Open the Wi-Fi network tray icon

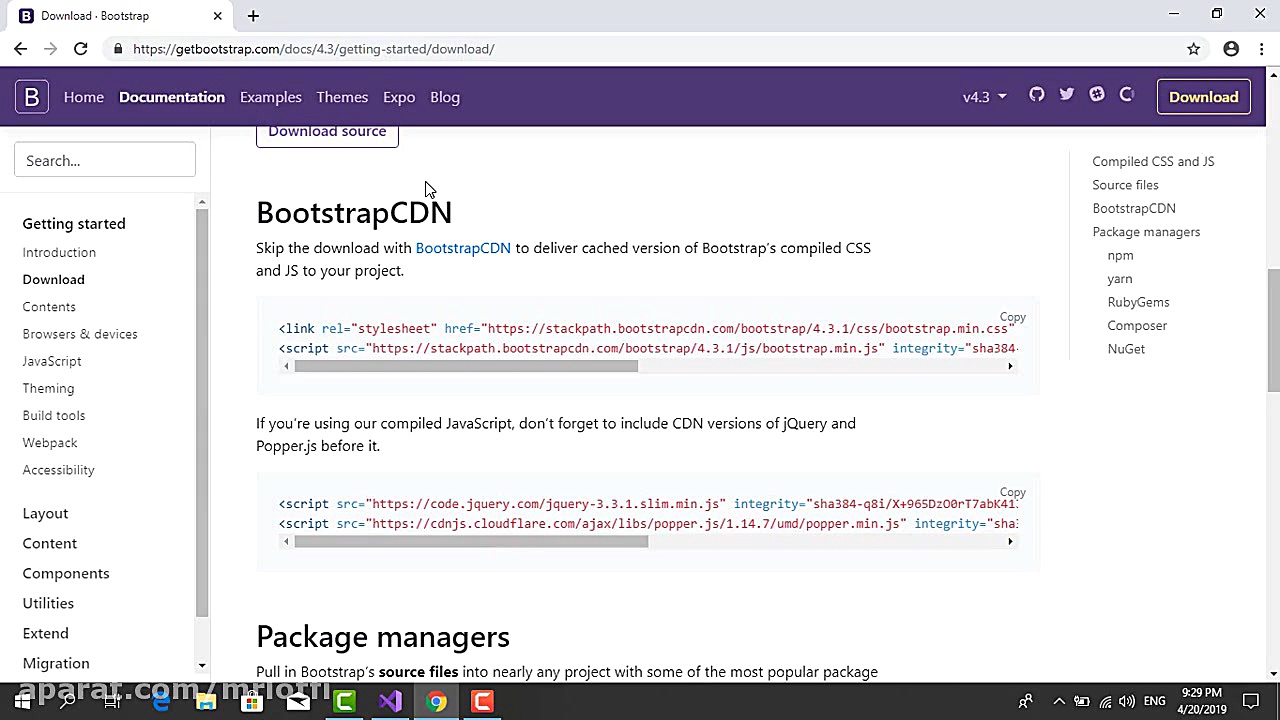click(x=1104, y=701)
